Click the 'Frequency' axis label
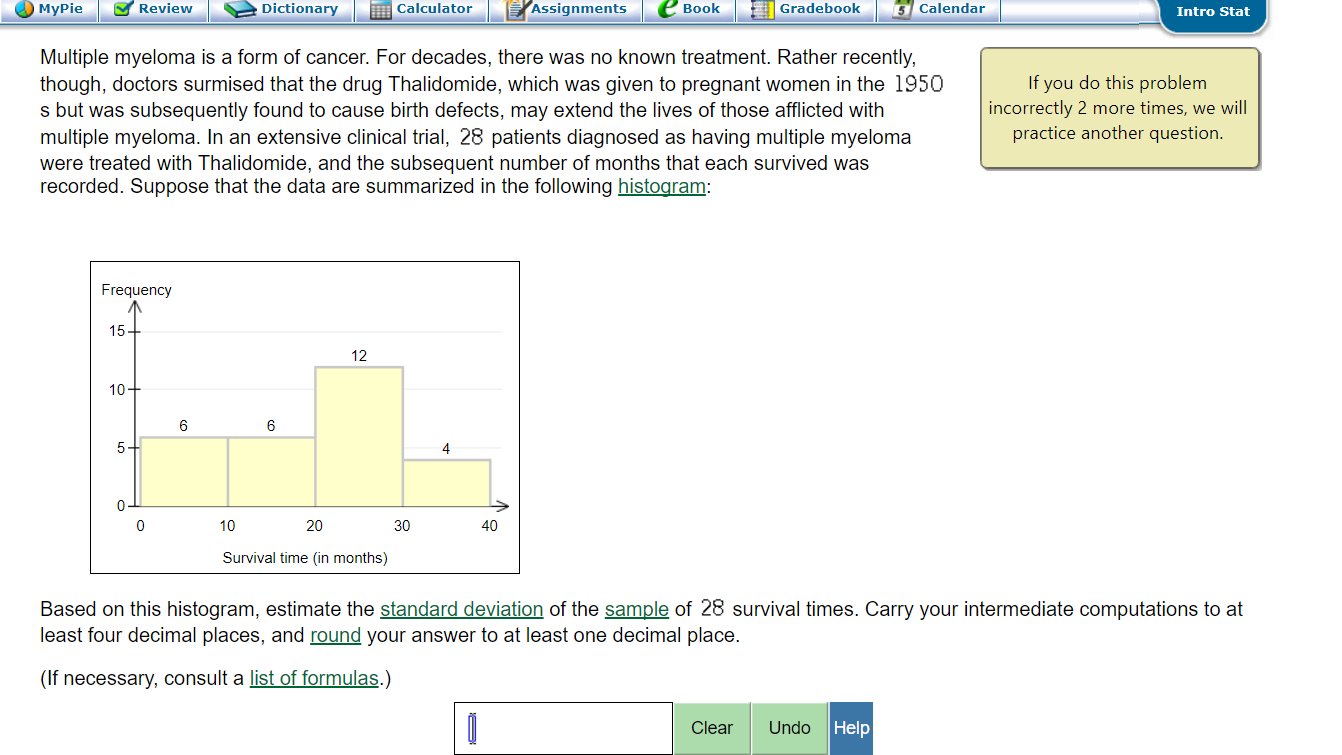Viewport: 1342px width, 755px height. [136, 290]
